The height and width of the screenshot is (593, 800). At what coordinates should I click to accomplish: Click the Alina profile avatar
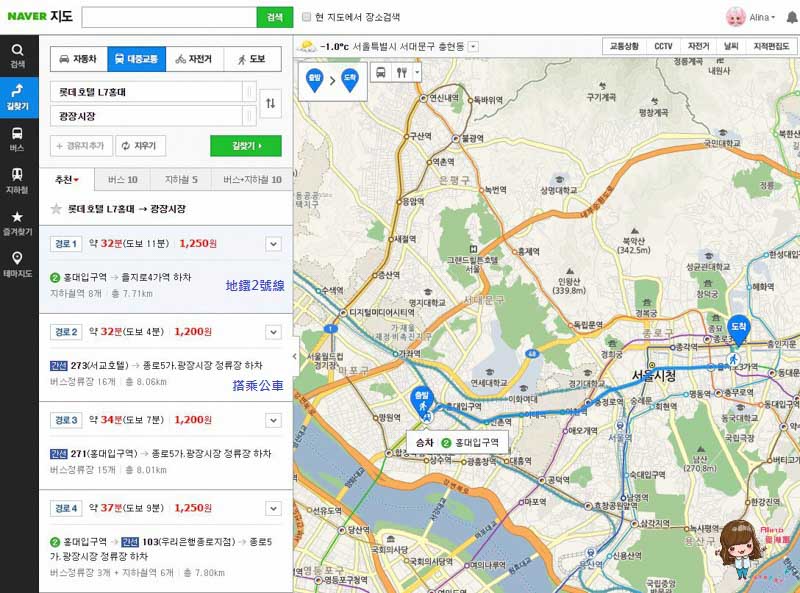coord(735,17)
